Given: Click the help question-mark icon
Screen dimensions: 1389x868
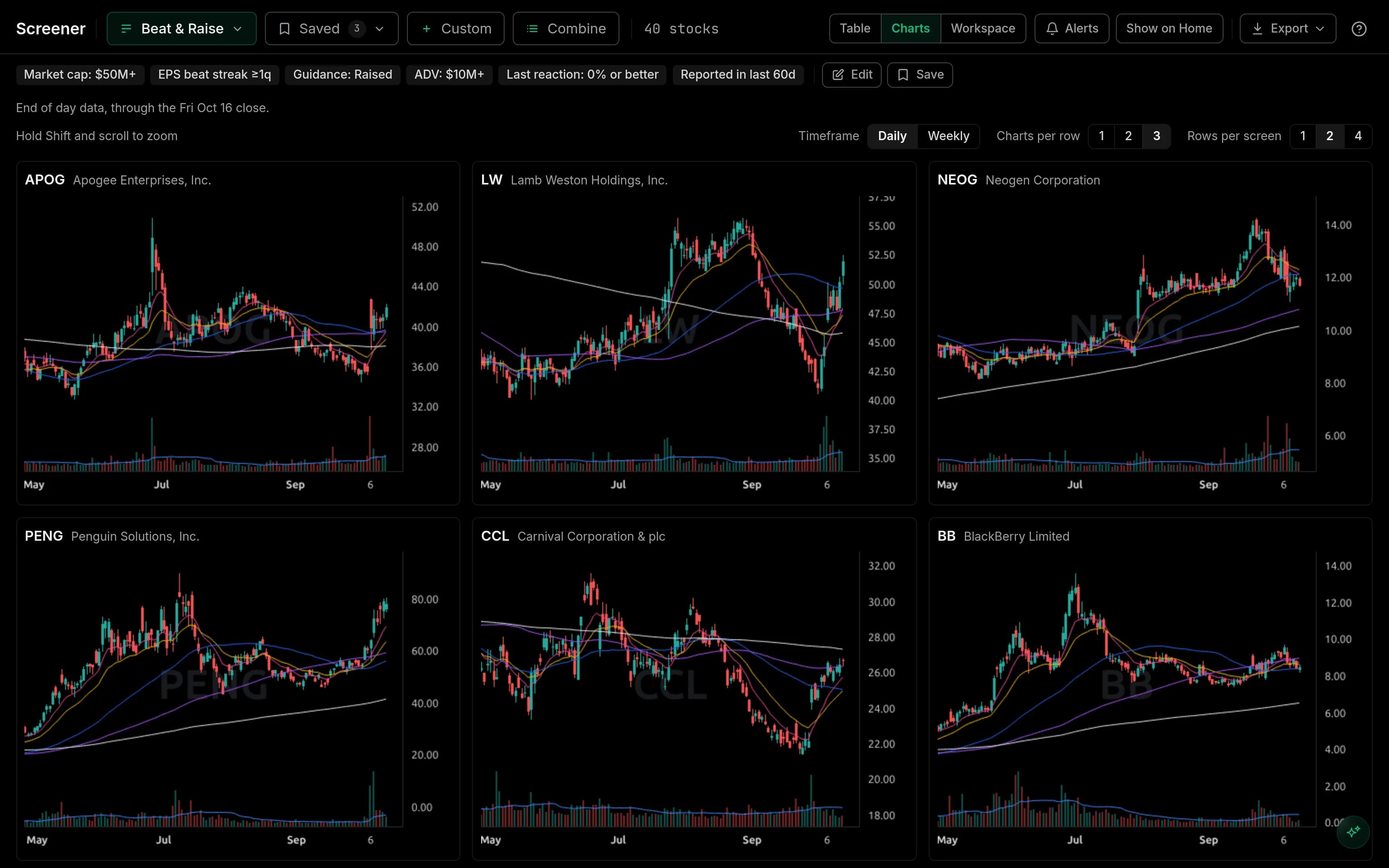Looking at the screenshot, I should (x=1359, y=28).
